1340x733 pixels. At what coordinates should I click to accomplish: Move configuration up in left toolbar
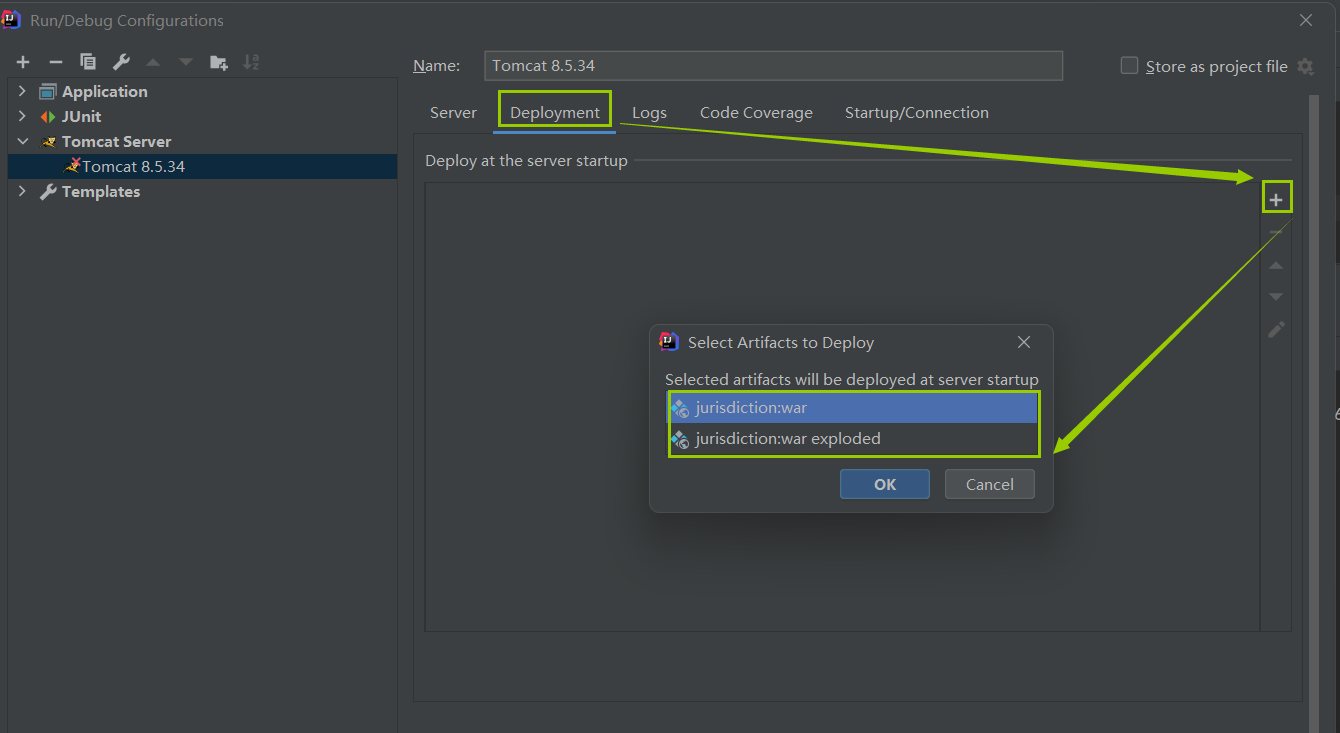click(153, 62)
